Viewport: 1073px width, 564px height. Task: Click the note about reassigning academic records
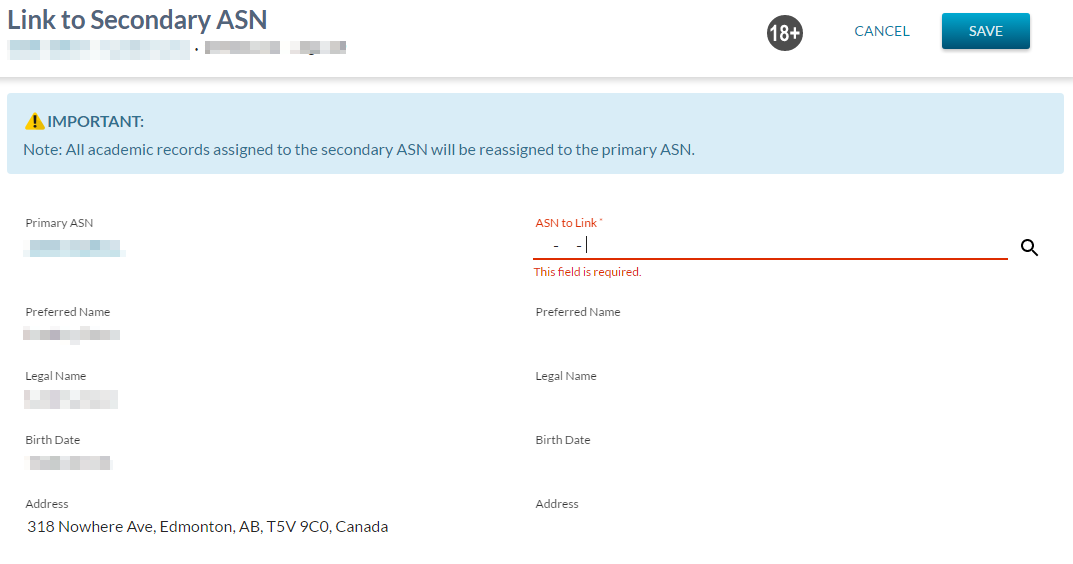358,150
